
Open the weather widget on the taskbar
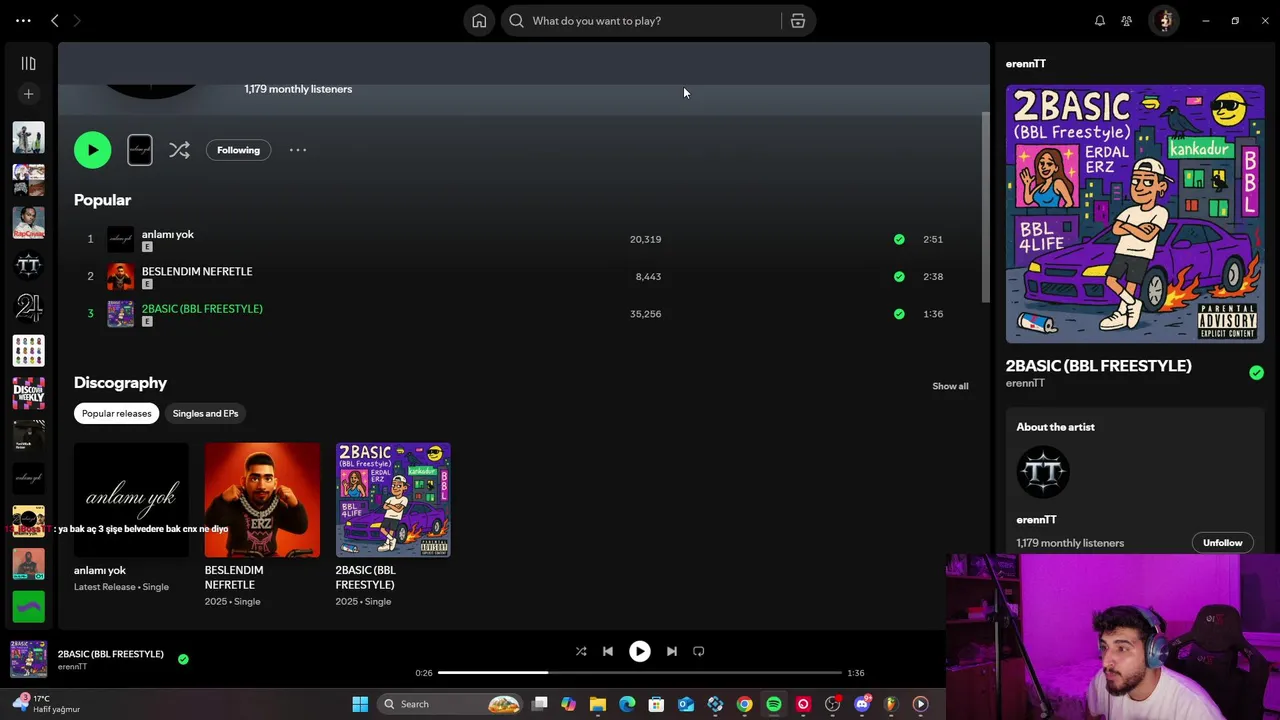pos(45,704)
